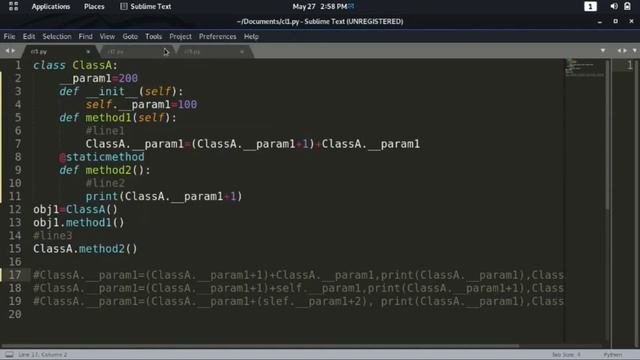Click the vertical scrollbar of the editor
The image size is (640, 360).
tap(608, 135)
